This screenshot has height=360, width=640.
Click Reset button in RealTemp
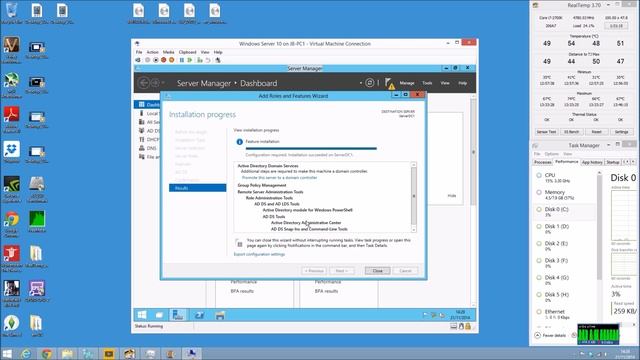(596, 132)
